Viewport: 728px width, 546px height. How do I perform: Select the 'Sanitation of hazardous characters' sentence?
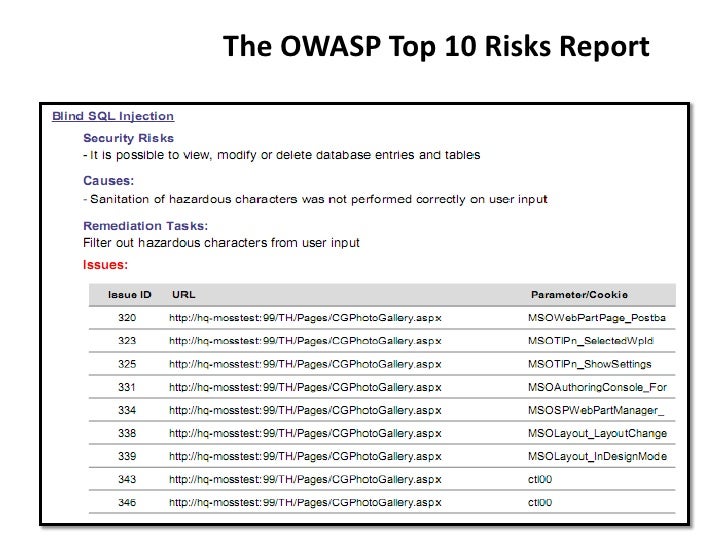click(316, 200)
